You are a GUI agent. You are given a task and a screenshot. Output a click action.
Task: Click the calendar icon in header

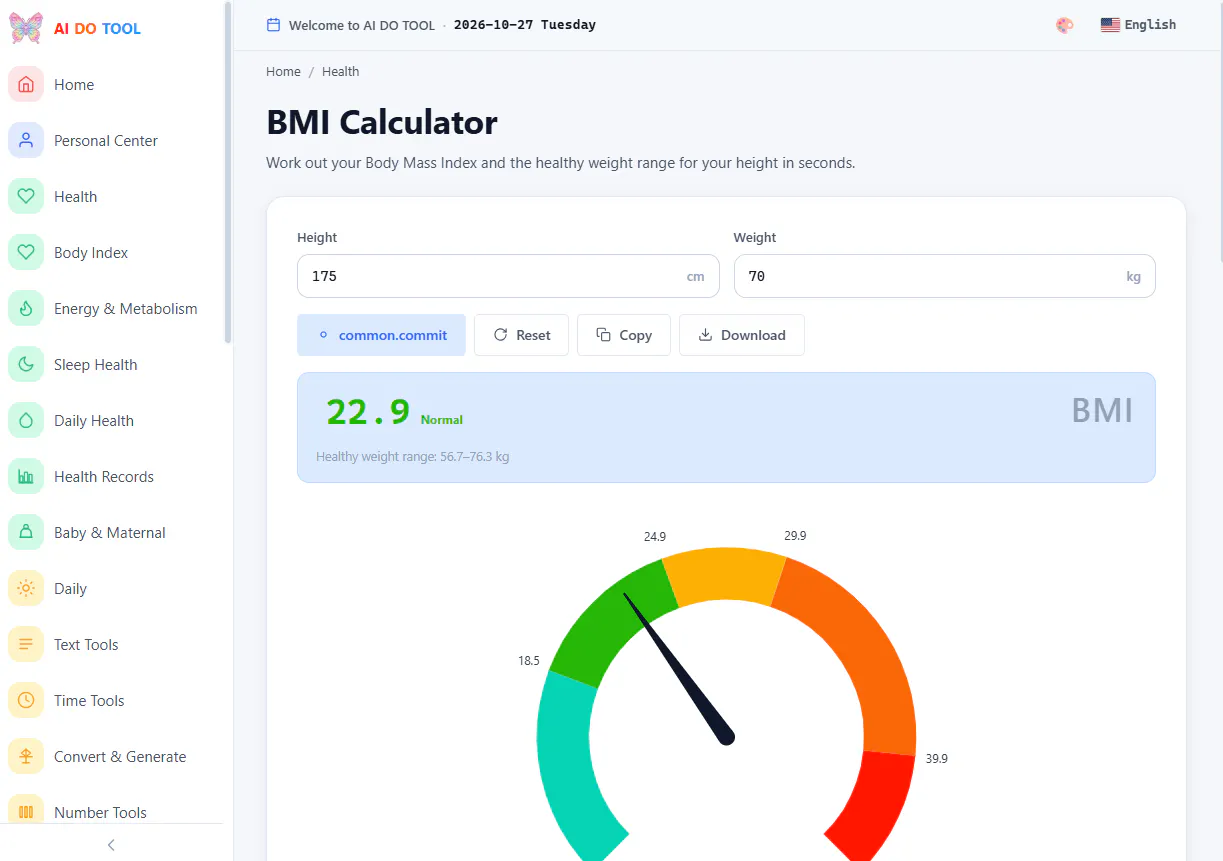pyautogui.click(x=273, y=25)
